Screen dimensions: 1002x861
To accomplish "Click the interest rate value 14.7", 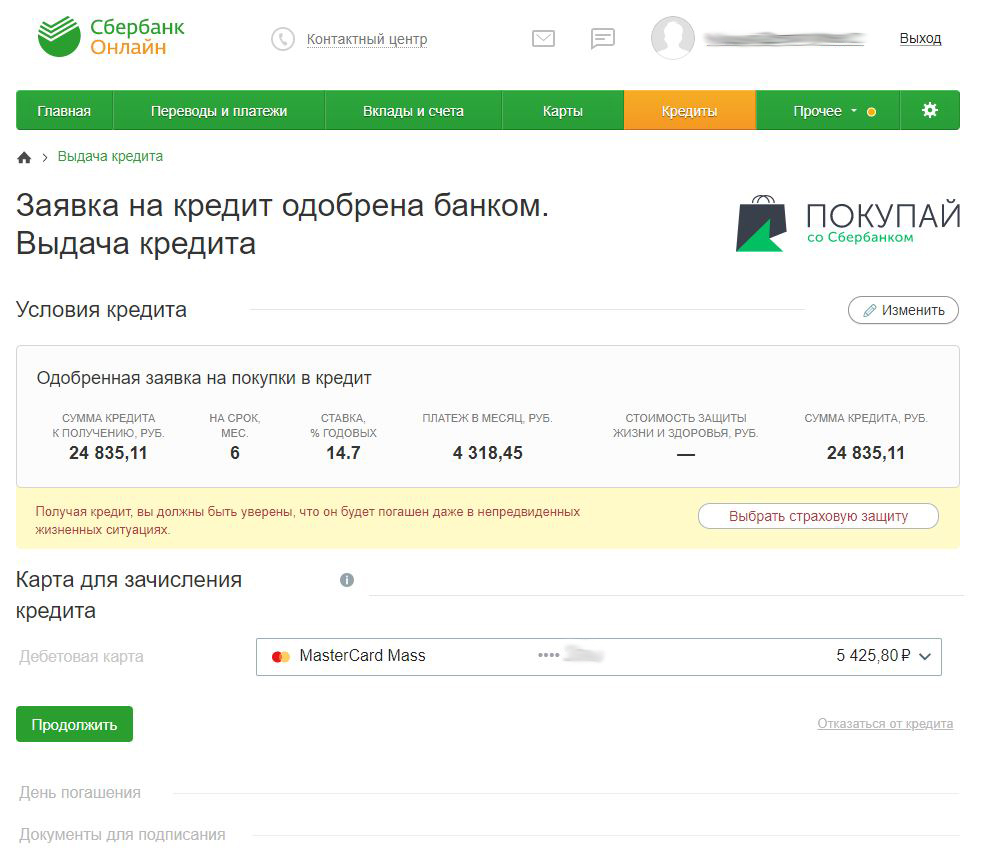I will coord(343,453).
